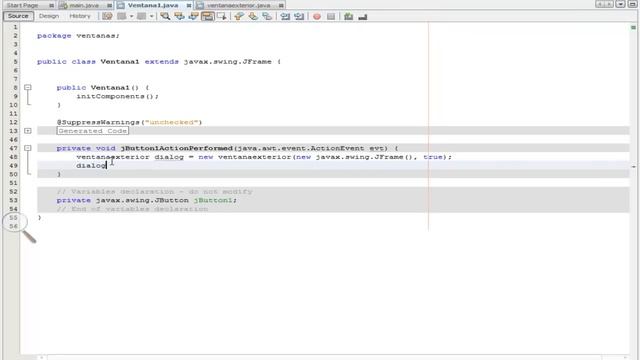Show the opened documents list dropdown
The height and width of the screenshot is (360, 640).
pyautogui.click(x=620, y=4)
